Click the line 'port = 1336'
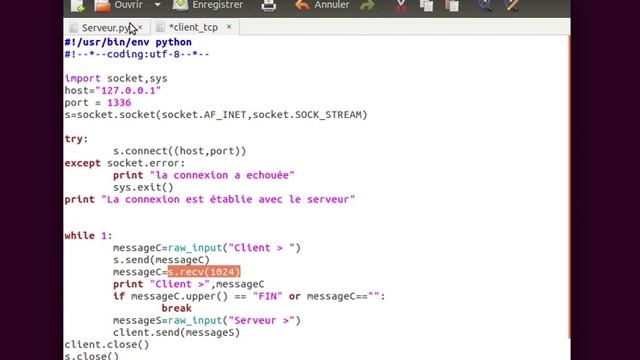This screenshot has width=640, height=360. (98, 103)
